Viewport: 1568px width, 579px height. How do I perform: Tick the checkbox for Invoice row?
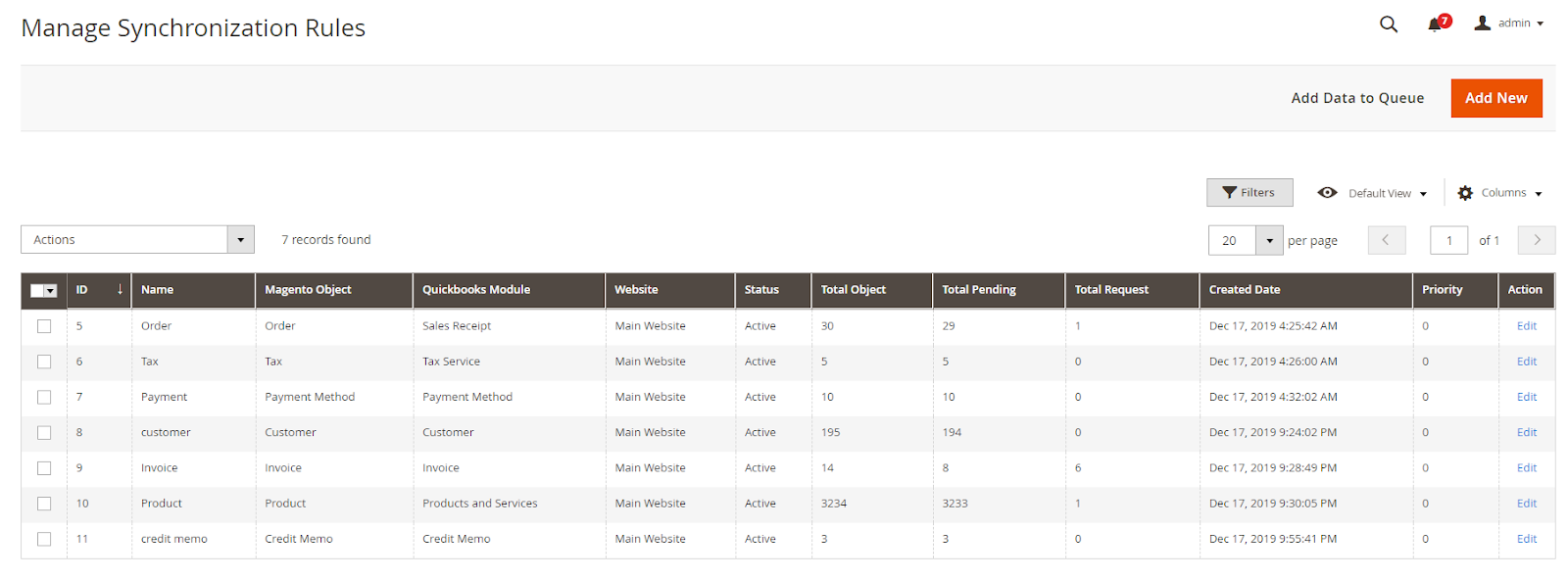(x=44, y=468)
